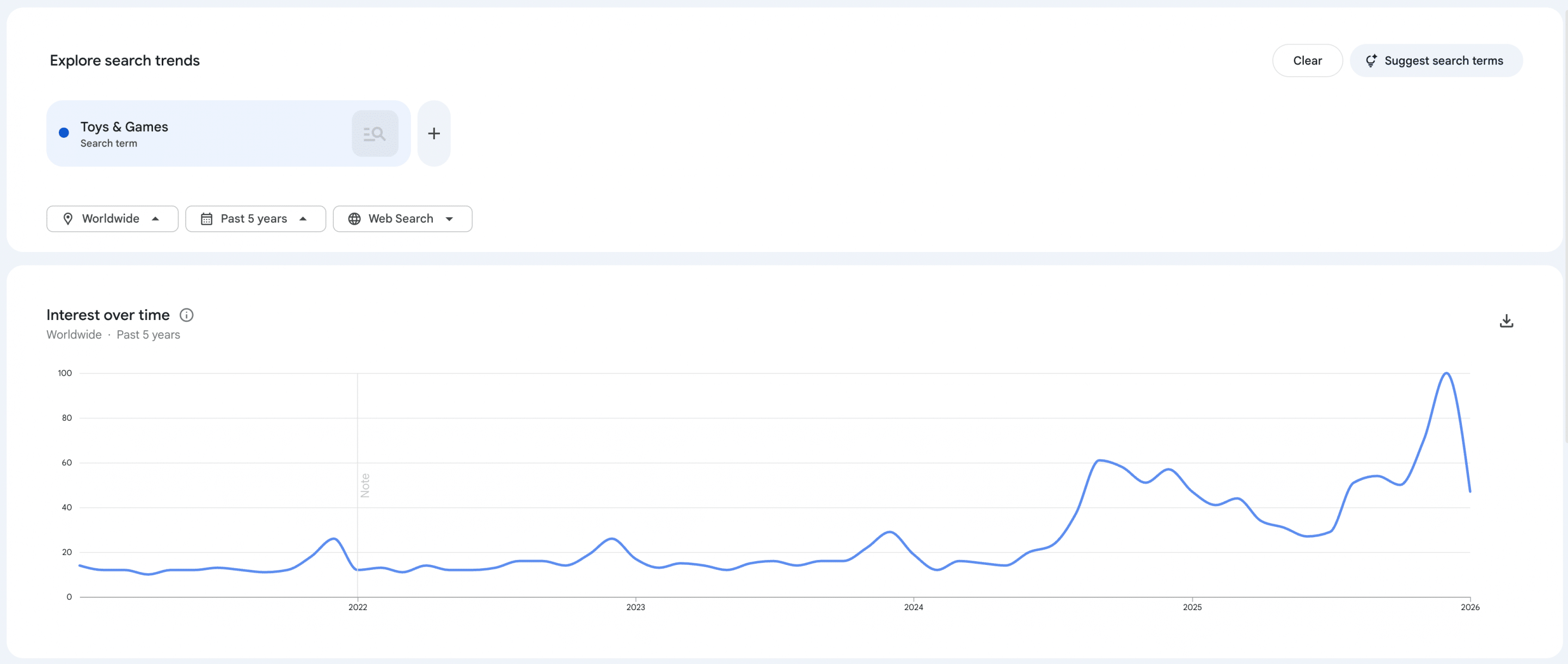Click Suggest search terms button

tap(1436, 61)
